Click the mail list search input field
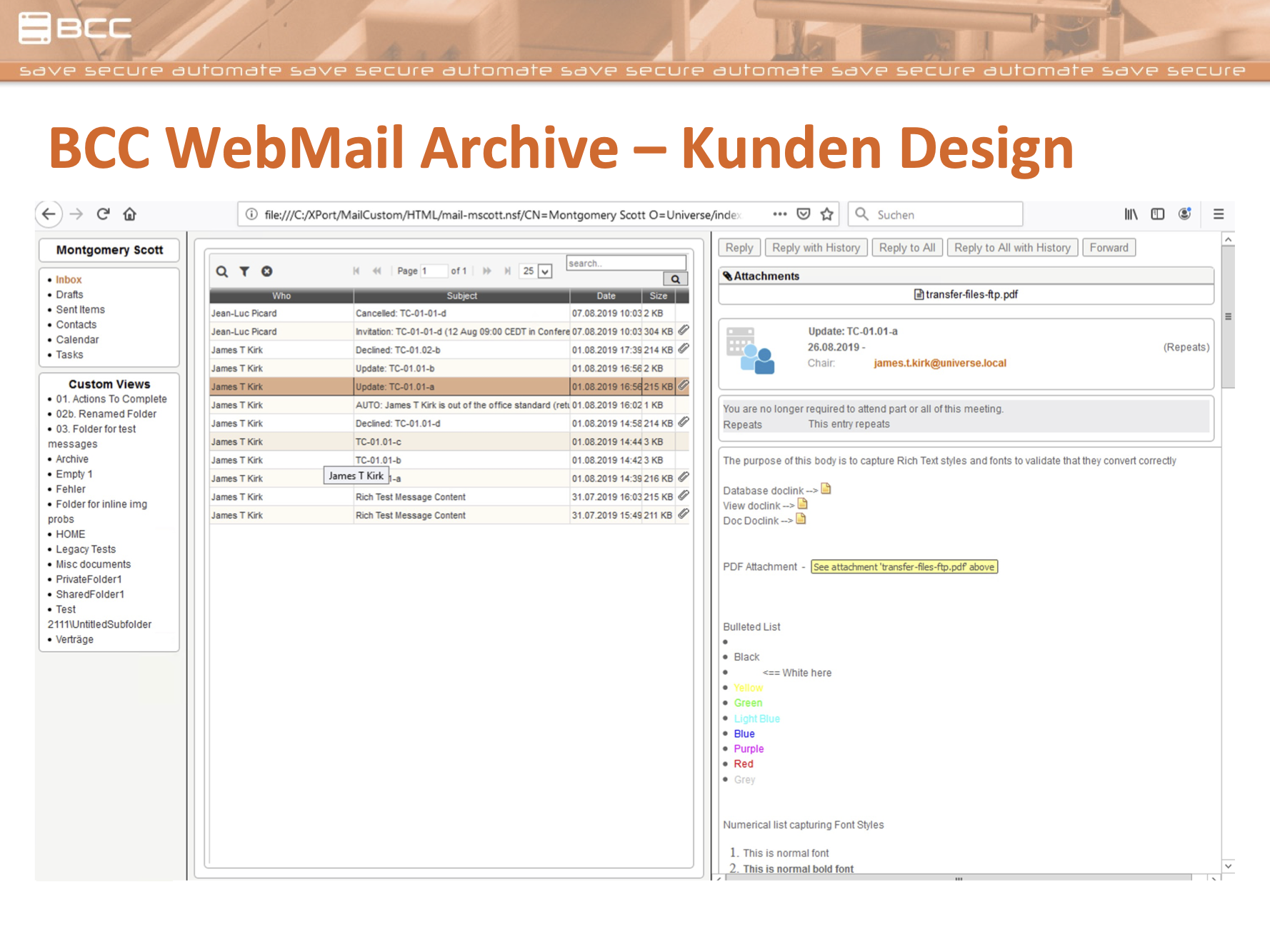Viewport: 1270px width, 952px height. (626, 263)
